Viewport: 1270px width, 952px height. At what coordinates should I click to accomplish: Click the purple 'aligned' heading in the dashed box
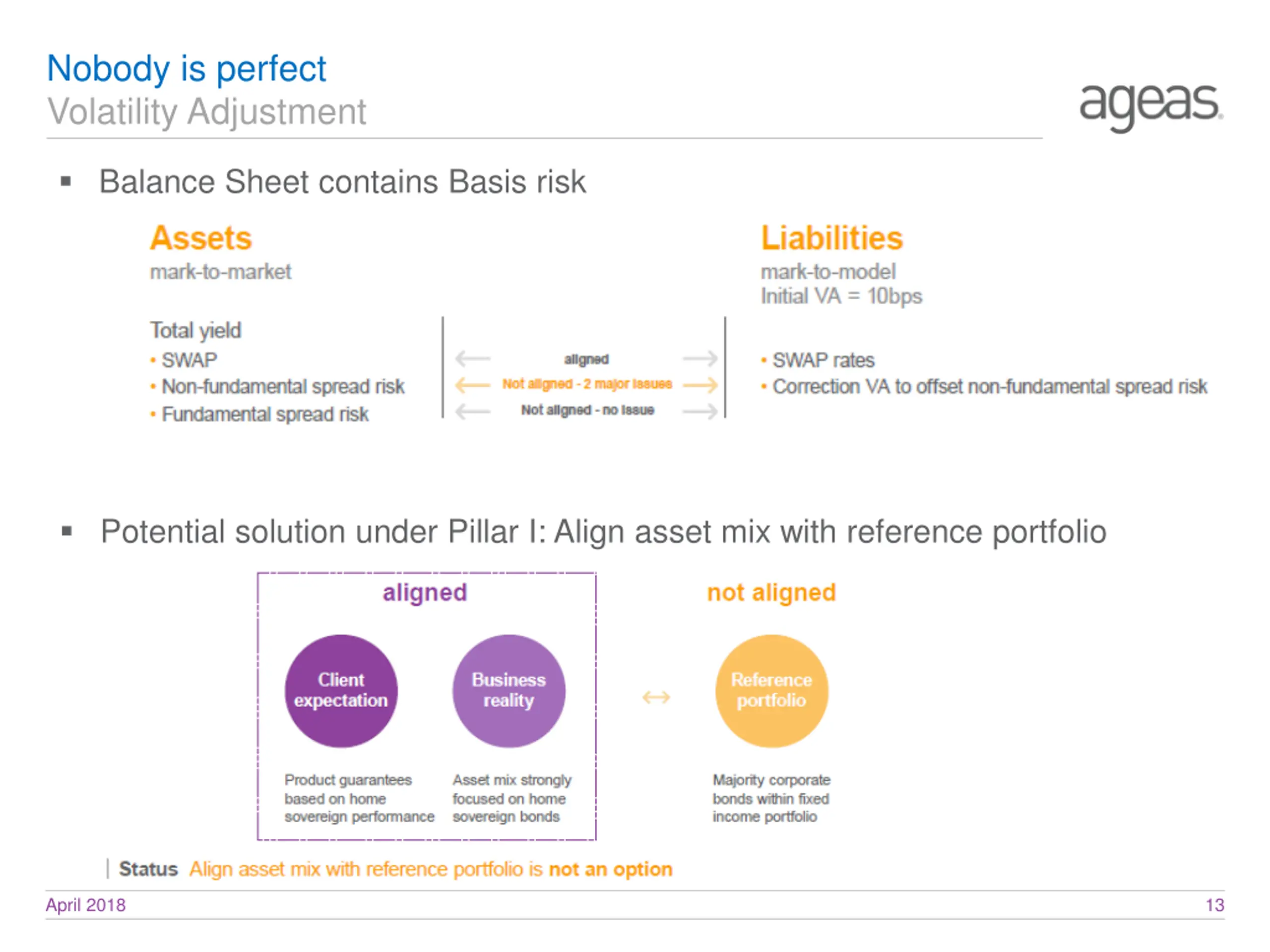click(x=425, y=593)
